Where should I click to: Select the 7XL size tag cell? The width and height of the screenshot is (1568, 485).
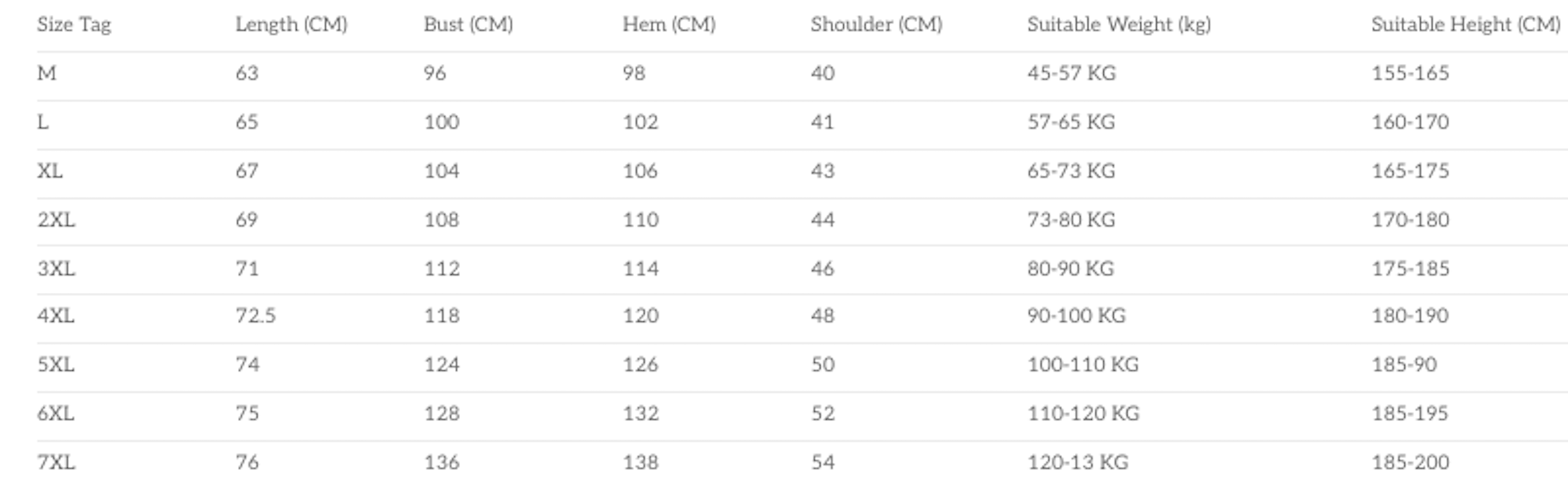[56, 462]
